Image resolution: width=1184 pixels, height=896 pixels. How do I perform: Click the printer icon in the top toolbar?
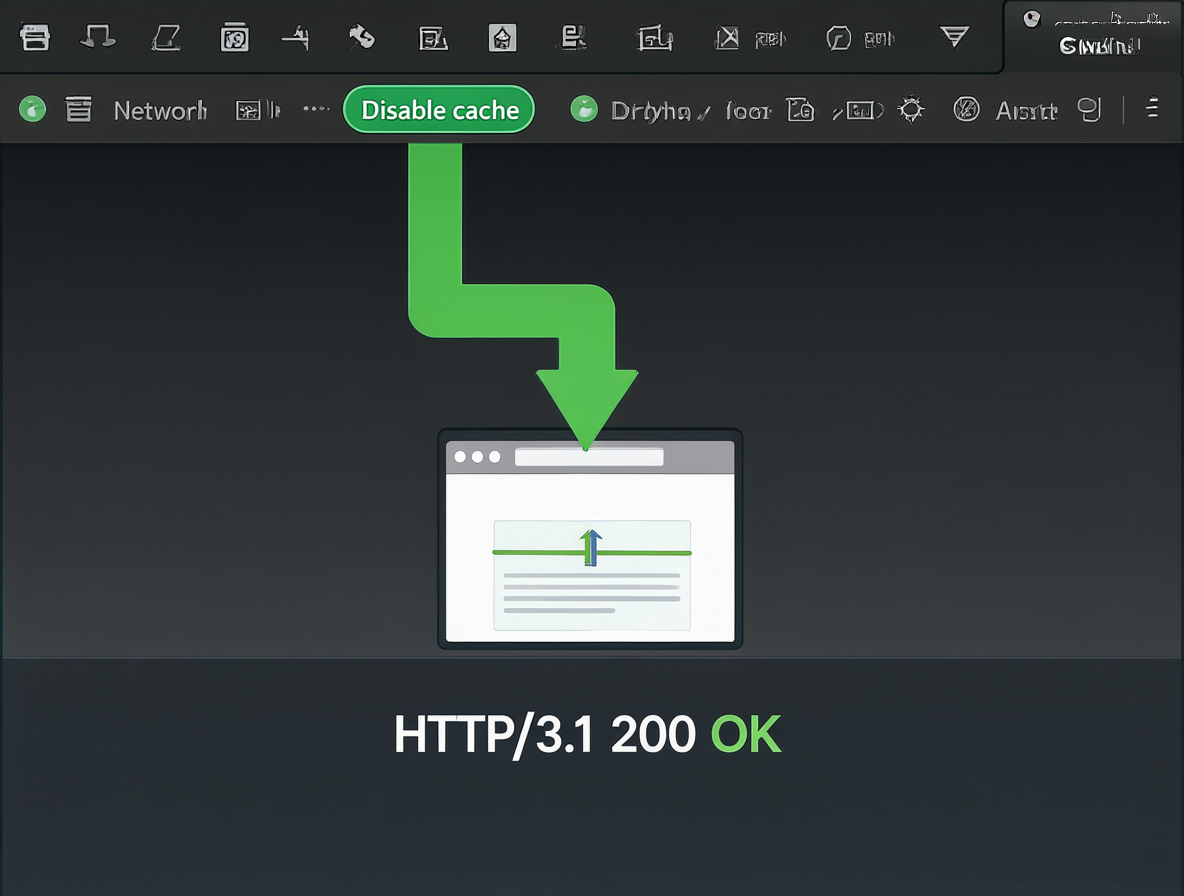pyautogui.click(x=34, y=37)
